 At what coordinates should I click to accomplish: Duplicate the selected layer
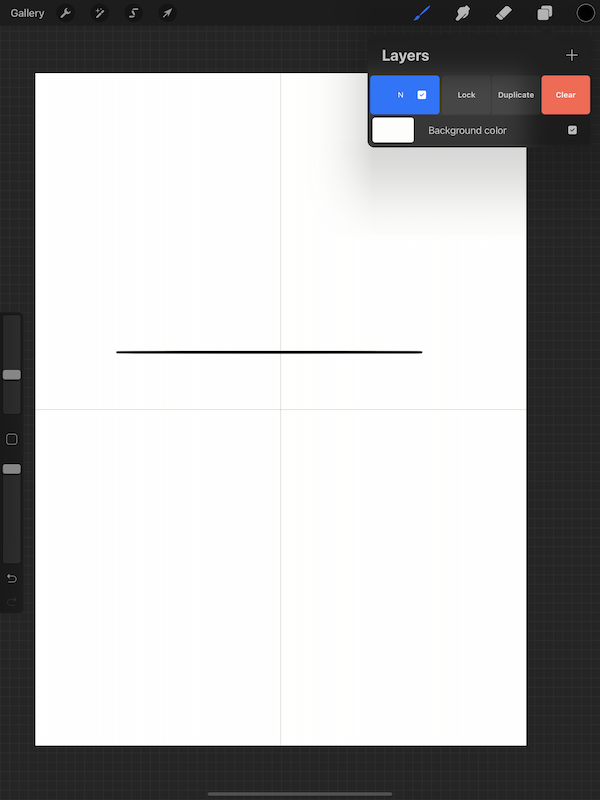pos(516,95)
